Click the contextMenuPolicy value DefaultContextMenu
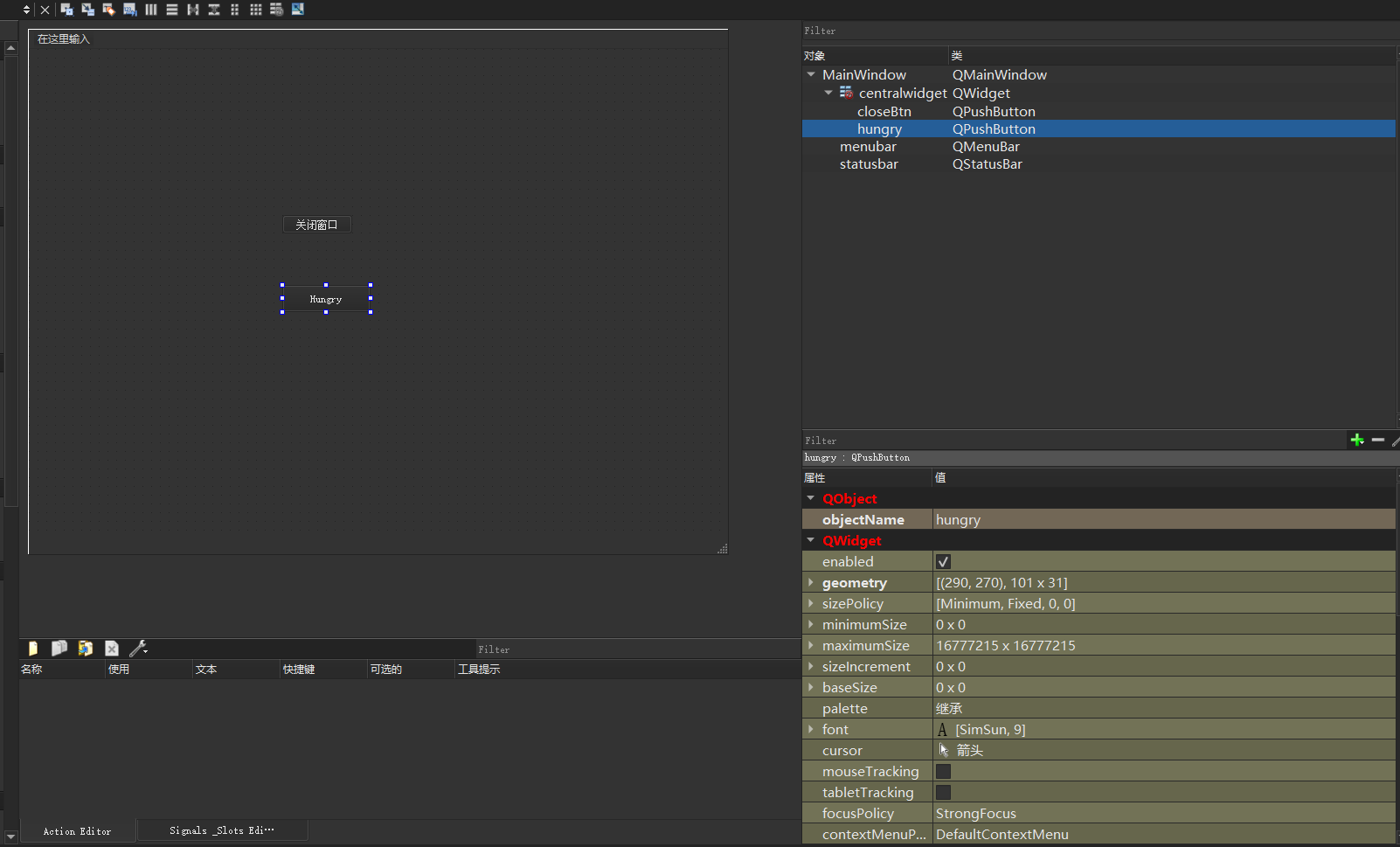The height and width of the screenshot is (847, 1400). click(1164, 834)
